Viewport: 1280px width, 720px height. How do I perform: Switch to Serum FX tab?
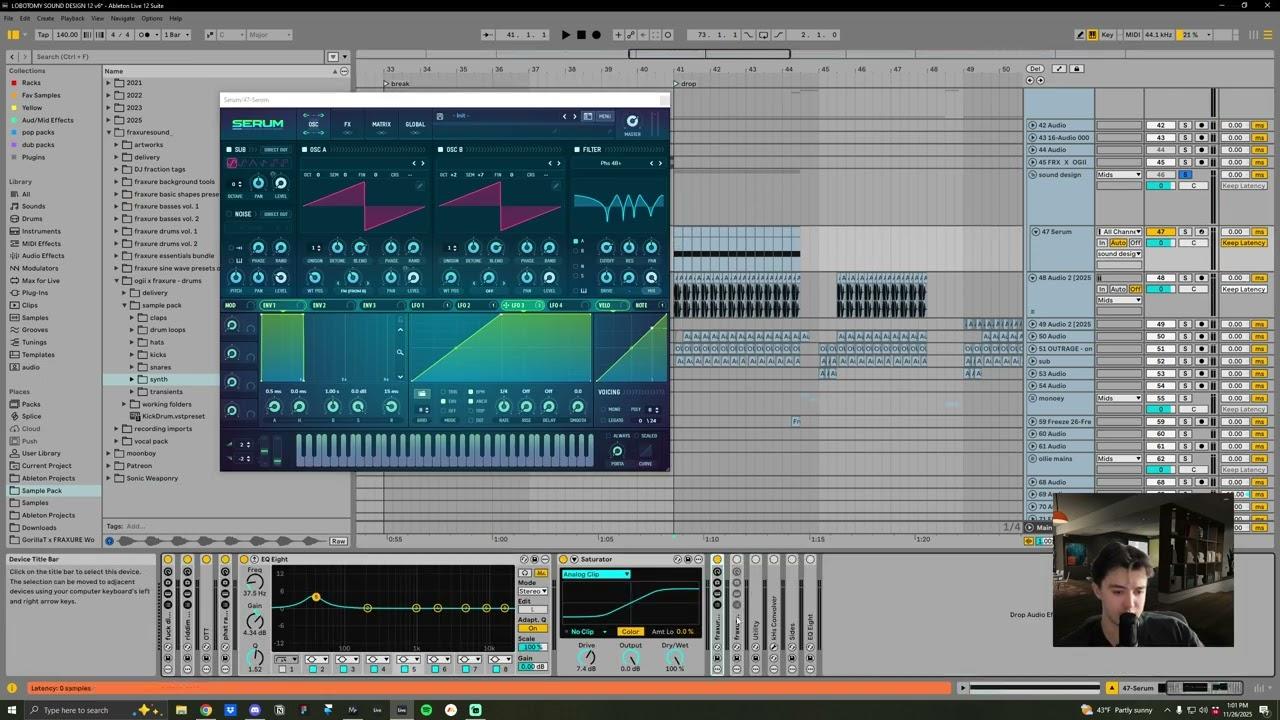(347, 125)
